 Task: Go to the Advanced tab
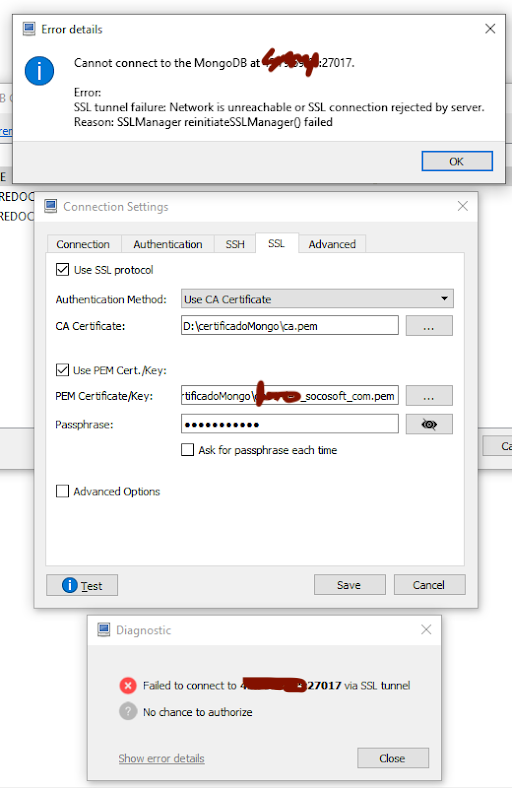[x=332, y=244]
